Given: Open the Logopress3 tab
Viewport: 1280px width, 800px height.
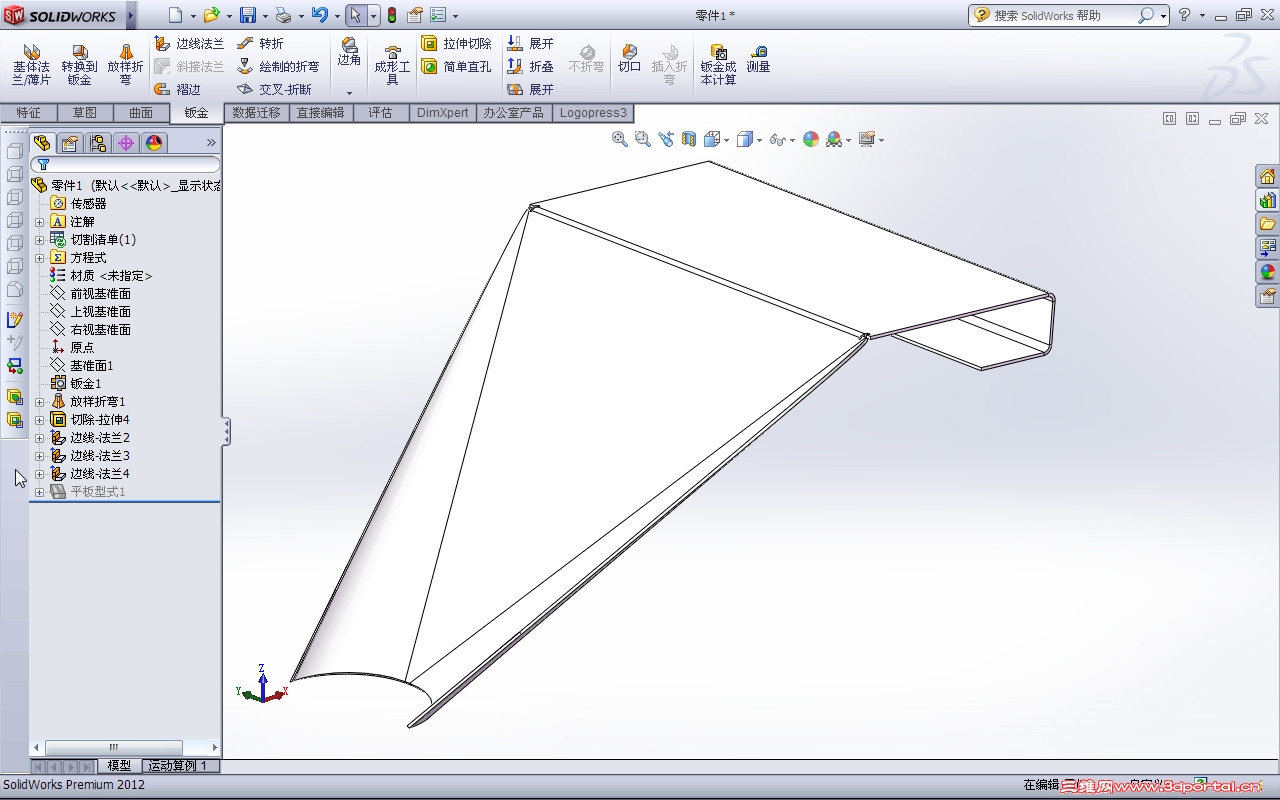Looking at the screenshot, I should coord(593,113).
